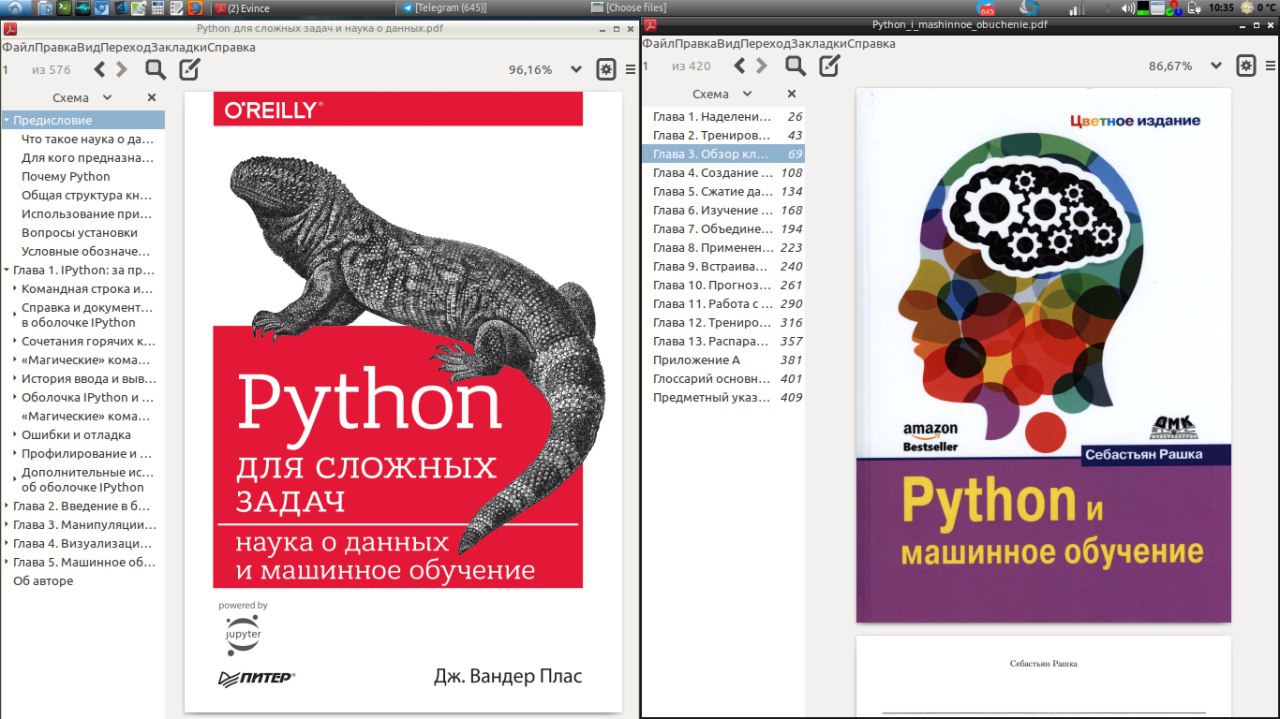Open the hamburger menu in right PDF window
Viewport: 1280px width, 719px height.
click(1270, 66)
